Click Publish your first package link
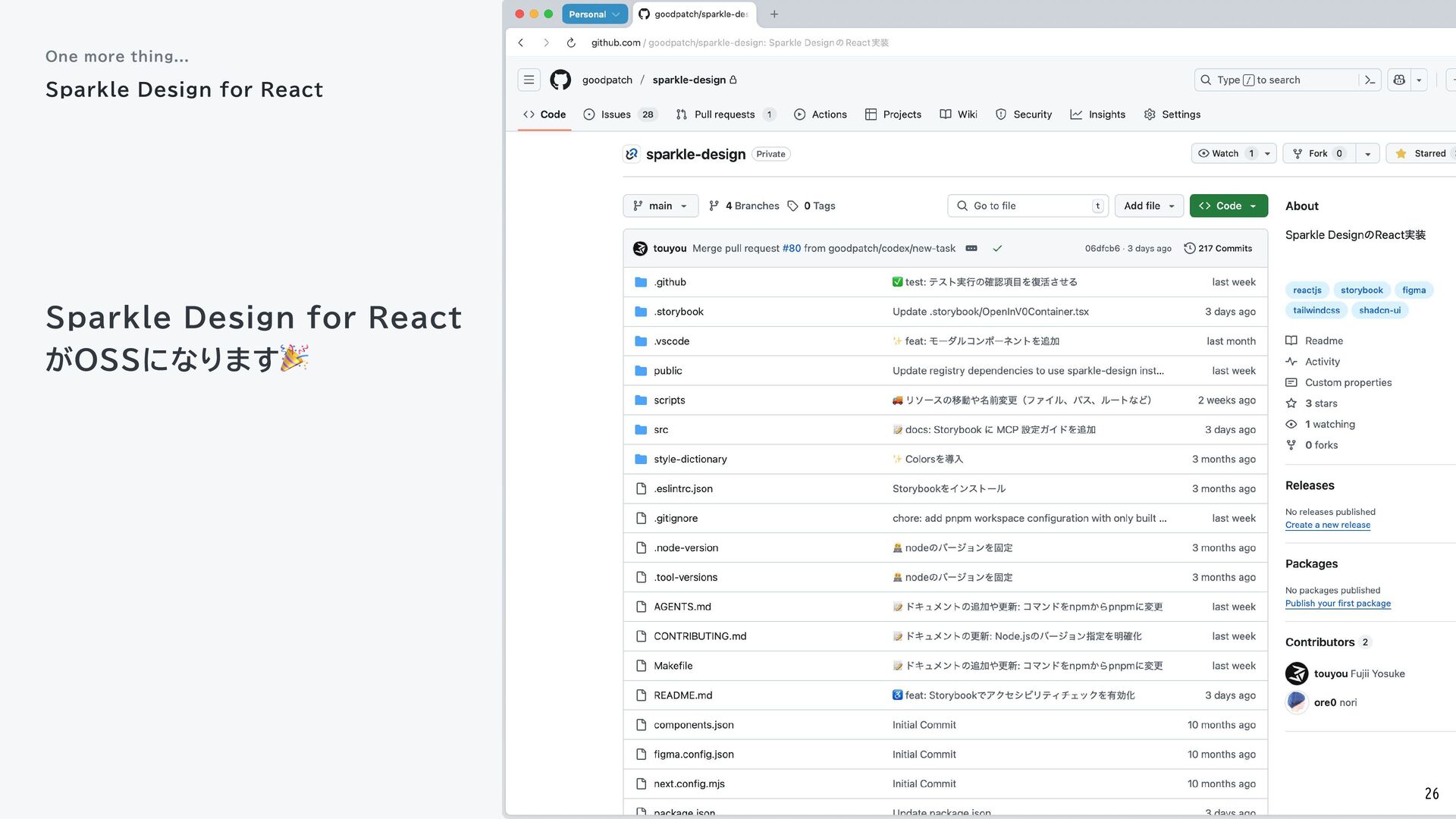1456x819 pixels. 1338,604
